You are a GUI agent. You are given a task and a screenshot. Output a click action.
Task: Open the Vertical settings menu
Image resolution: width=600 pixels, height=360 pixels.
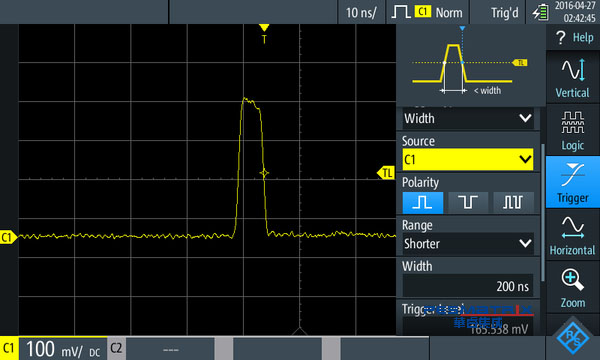(573, 77)
